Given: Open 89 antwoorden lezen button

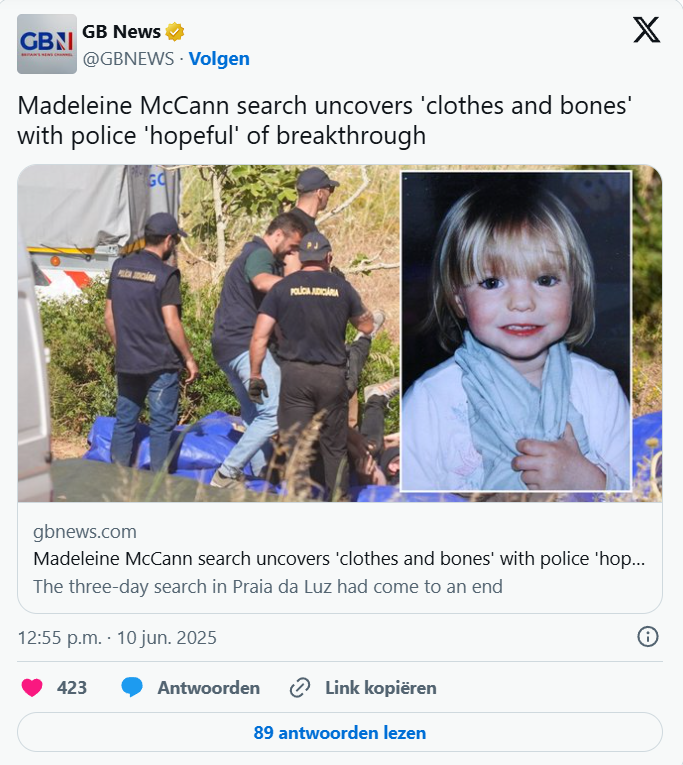Looking at the screenshot, I should [340, 732].
